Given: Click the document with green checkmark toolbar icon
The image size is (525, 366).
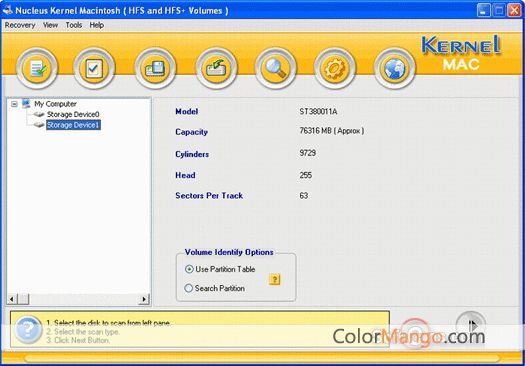Looking at the screenshot, I should [37, 68].
